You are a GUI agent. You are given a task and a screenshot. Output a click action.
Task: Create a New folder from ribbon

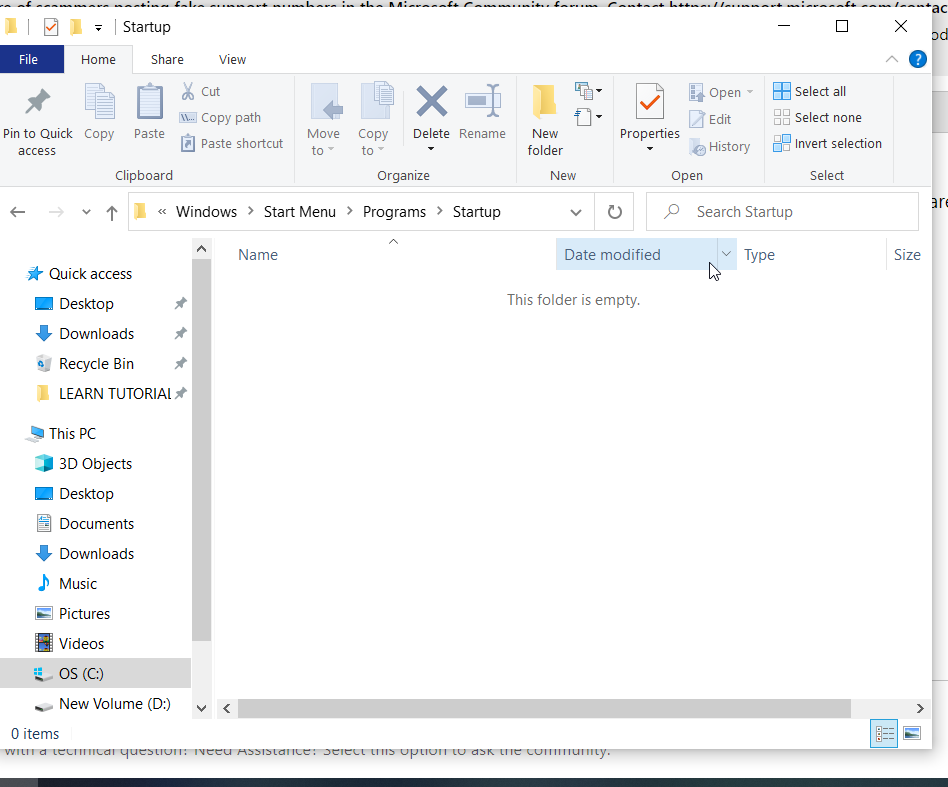[x=545, y=121]
